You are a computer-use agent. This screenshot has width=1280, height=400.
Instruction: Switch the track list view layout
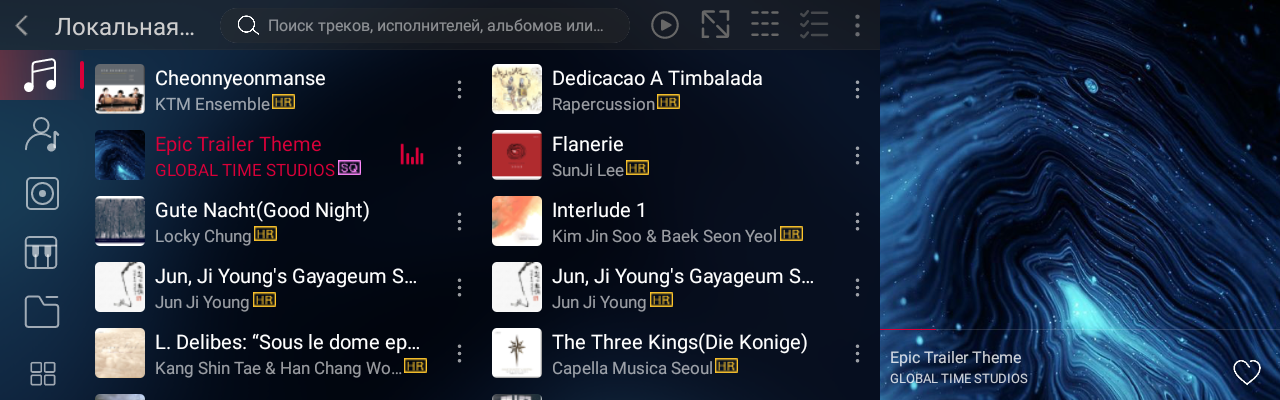765,26
